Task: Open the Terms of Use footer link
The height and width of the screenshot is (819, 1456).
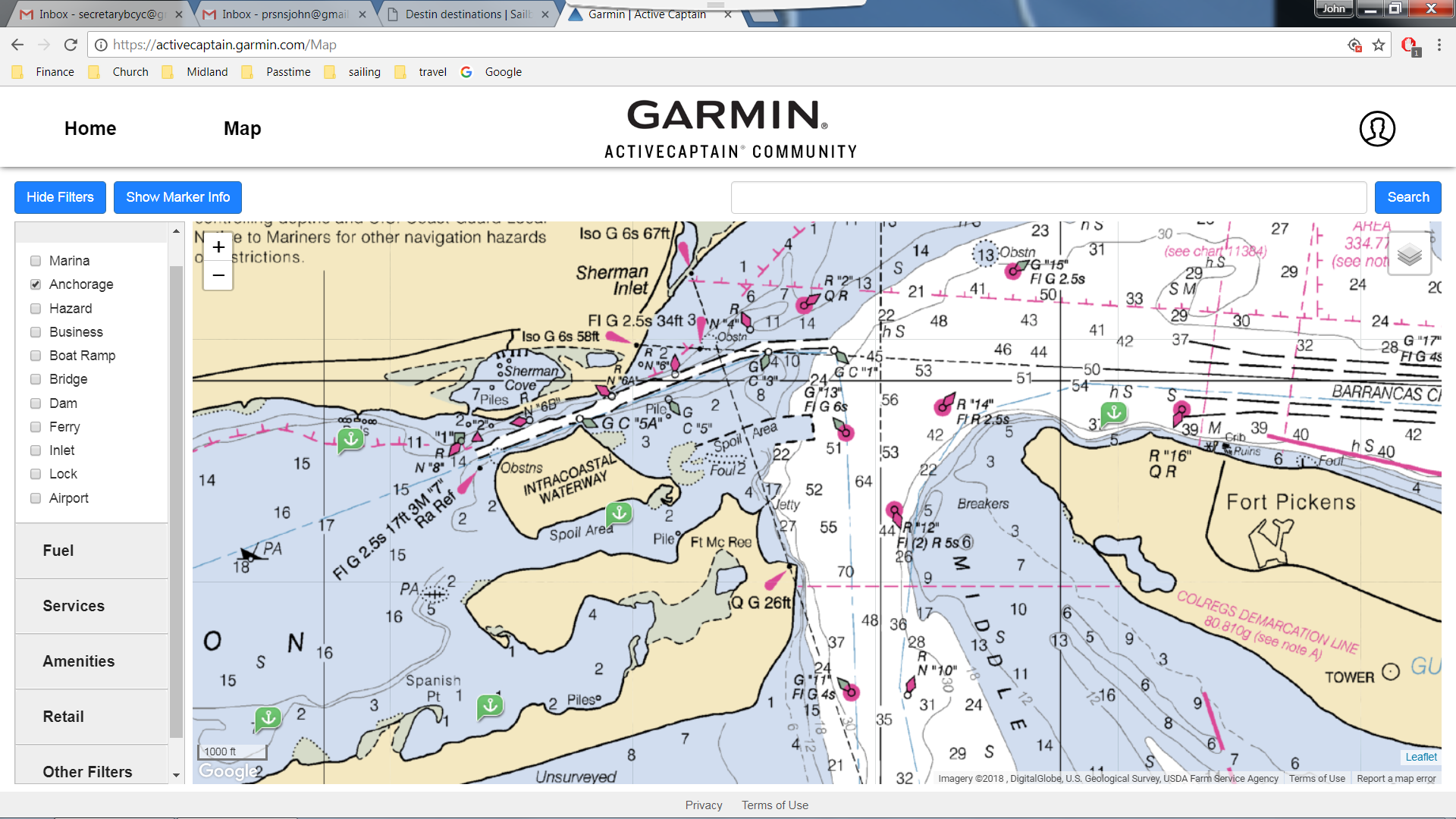Action: tap(775, 805)
